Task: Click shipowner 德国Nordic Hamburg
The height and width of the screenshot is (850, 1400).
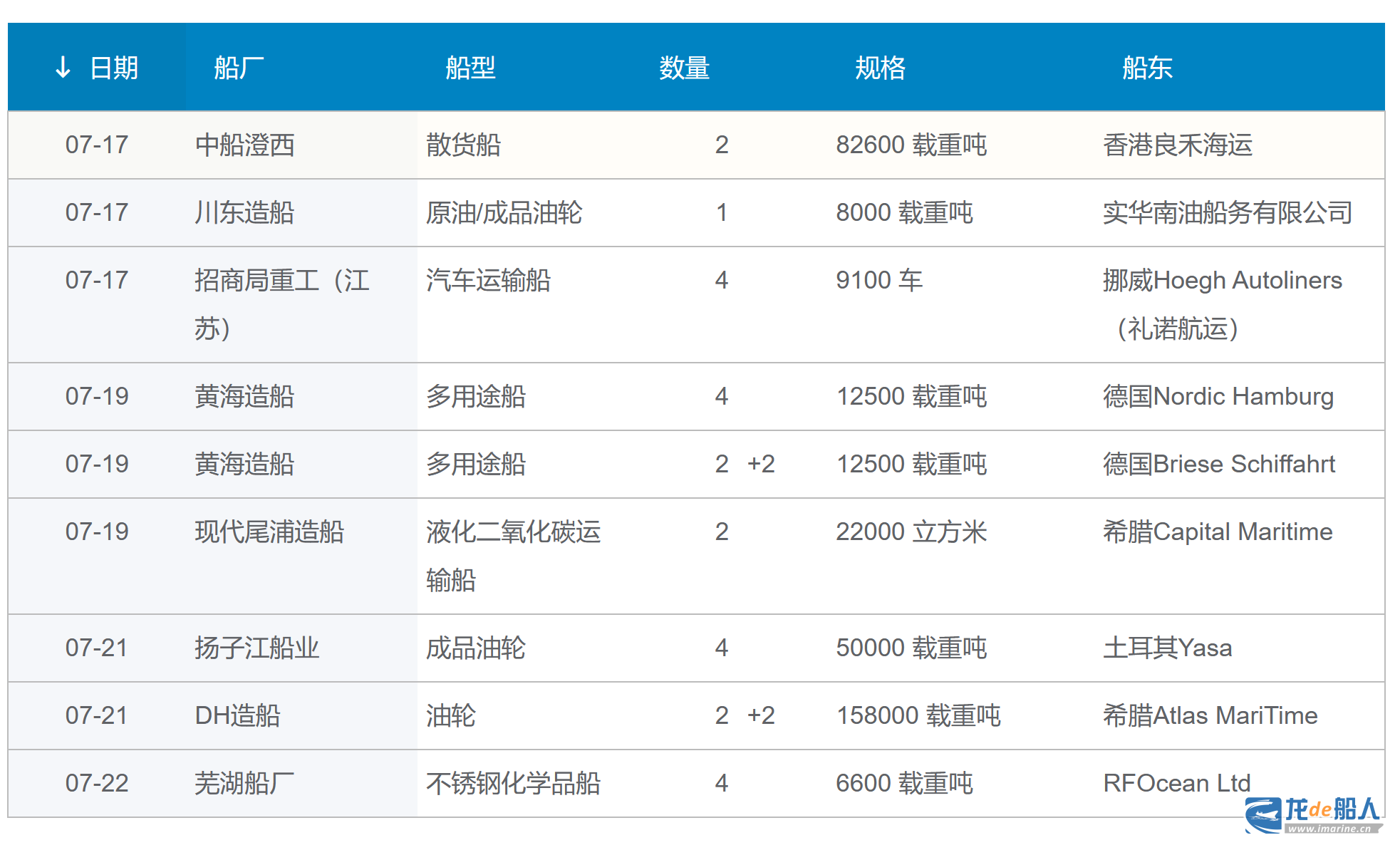Action: (1218, 396)
